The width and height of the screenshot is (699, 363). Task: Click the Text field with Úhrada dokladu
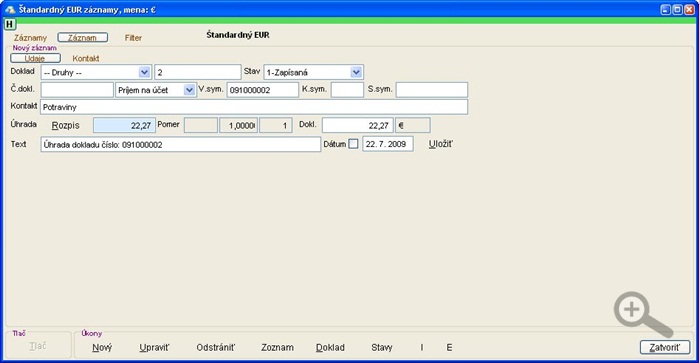pos(181,144)
